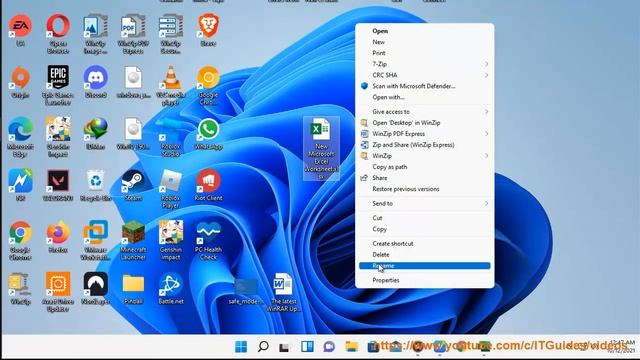Choose Print in the context menu

click(x=424, y=53)
